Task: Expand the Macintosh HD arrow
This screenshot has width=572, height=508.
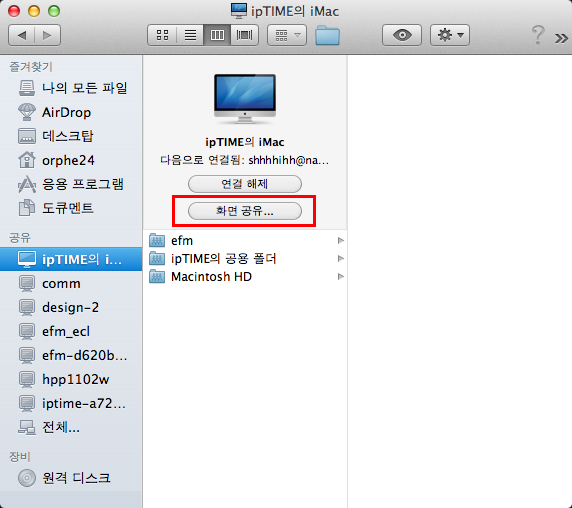Action: [341, 277]
